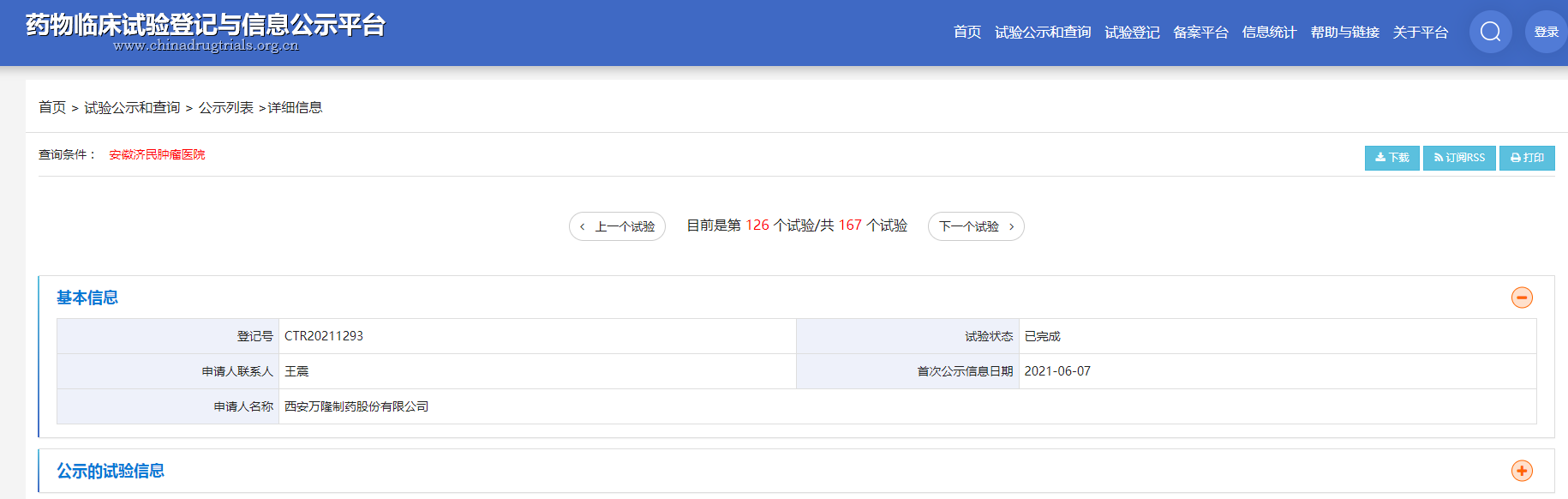
Task: Select 信息统计 in the top menu
Action: (1269, 33)
